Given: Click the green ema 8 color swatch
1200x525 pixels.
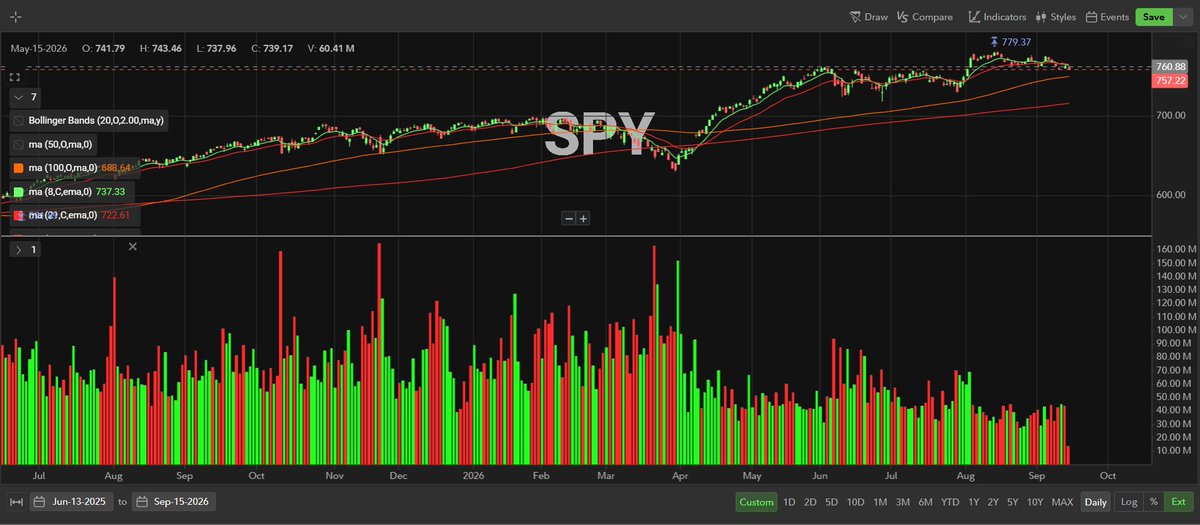Looking at the screenshot, I should click(x=19, y=191).
